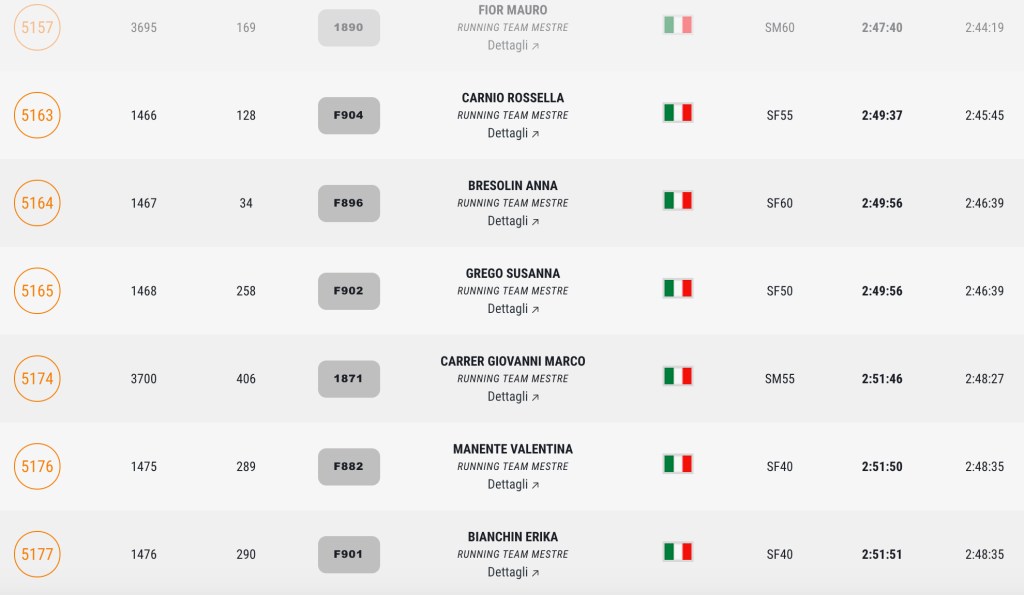Open Dettagli link for Fior Mauro
The height and width of the screenshot is (595, 1024).
513,46
